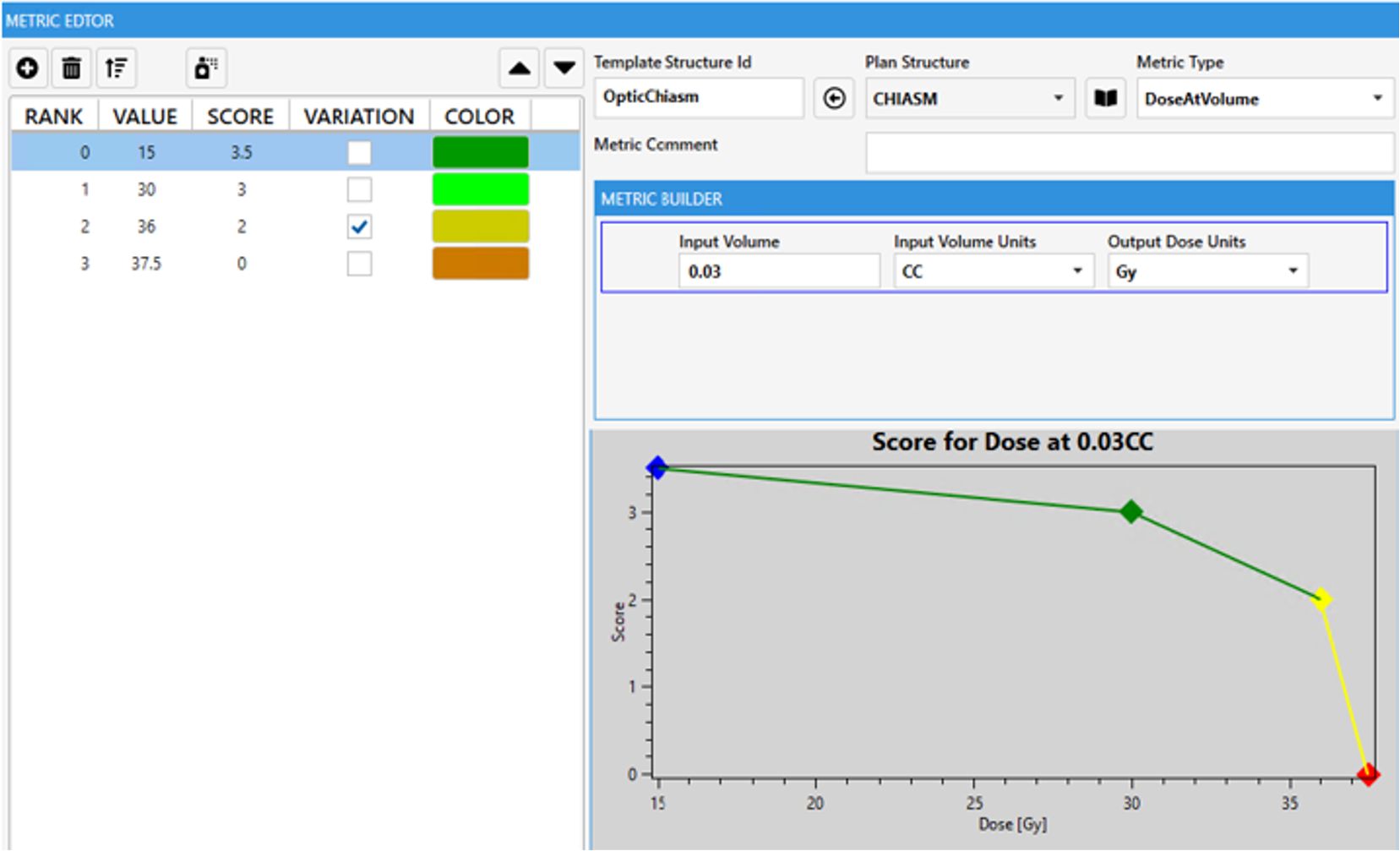
Task: Click the red diamond point on chart
Action: [1368, 774]
